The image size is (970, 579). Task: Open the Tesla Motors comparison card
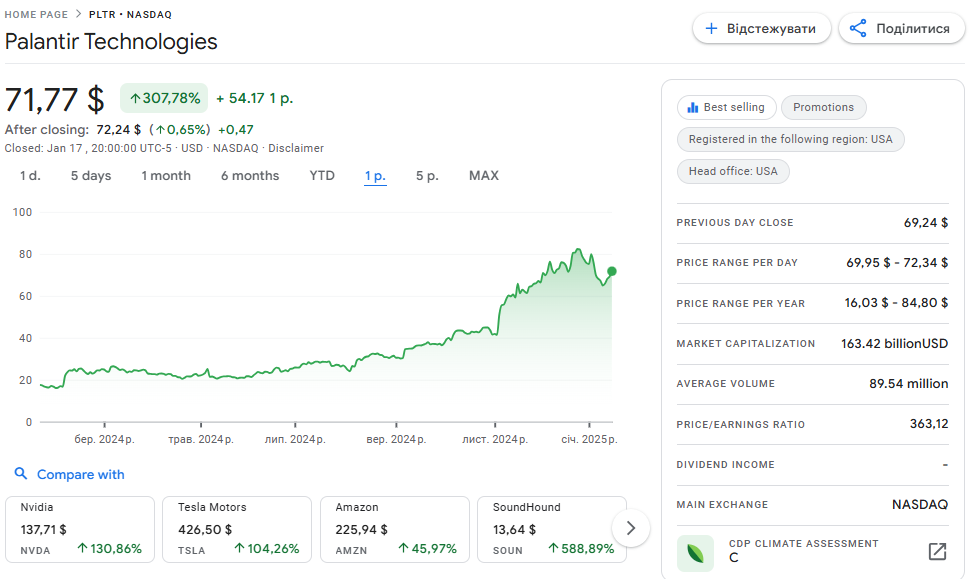(x=237, y=530)
